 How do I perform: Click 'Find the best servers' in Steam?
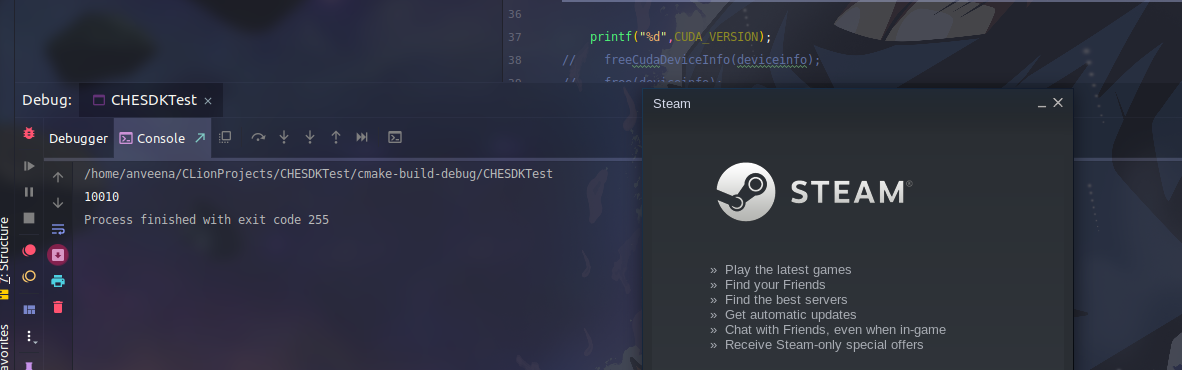[x=786, y=300]
